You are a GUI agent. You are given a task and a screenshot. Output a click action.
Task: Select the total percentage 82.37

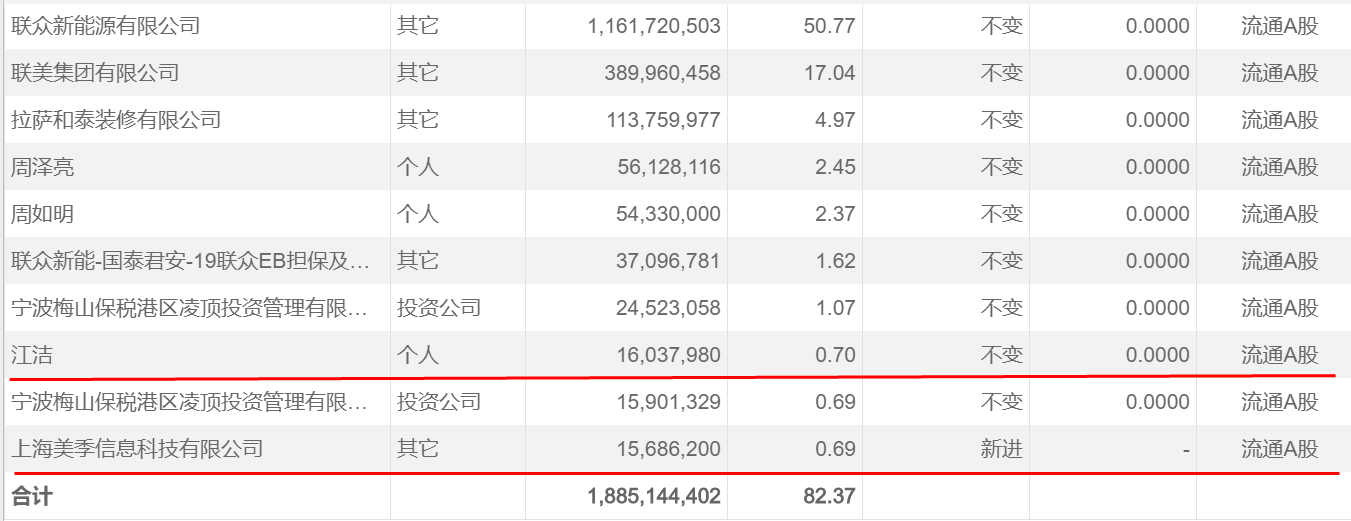pyautogui.click(x=829, y=496)
